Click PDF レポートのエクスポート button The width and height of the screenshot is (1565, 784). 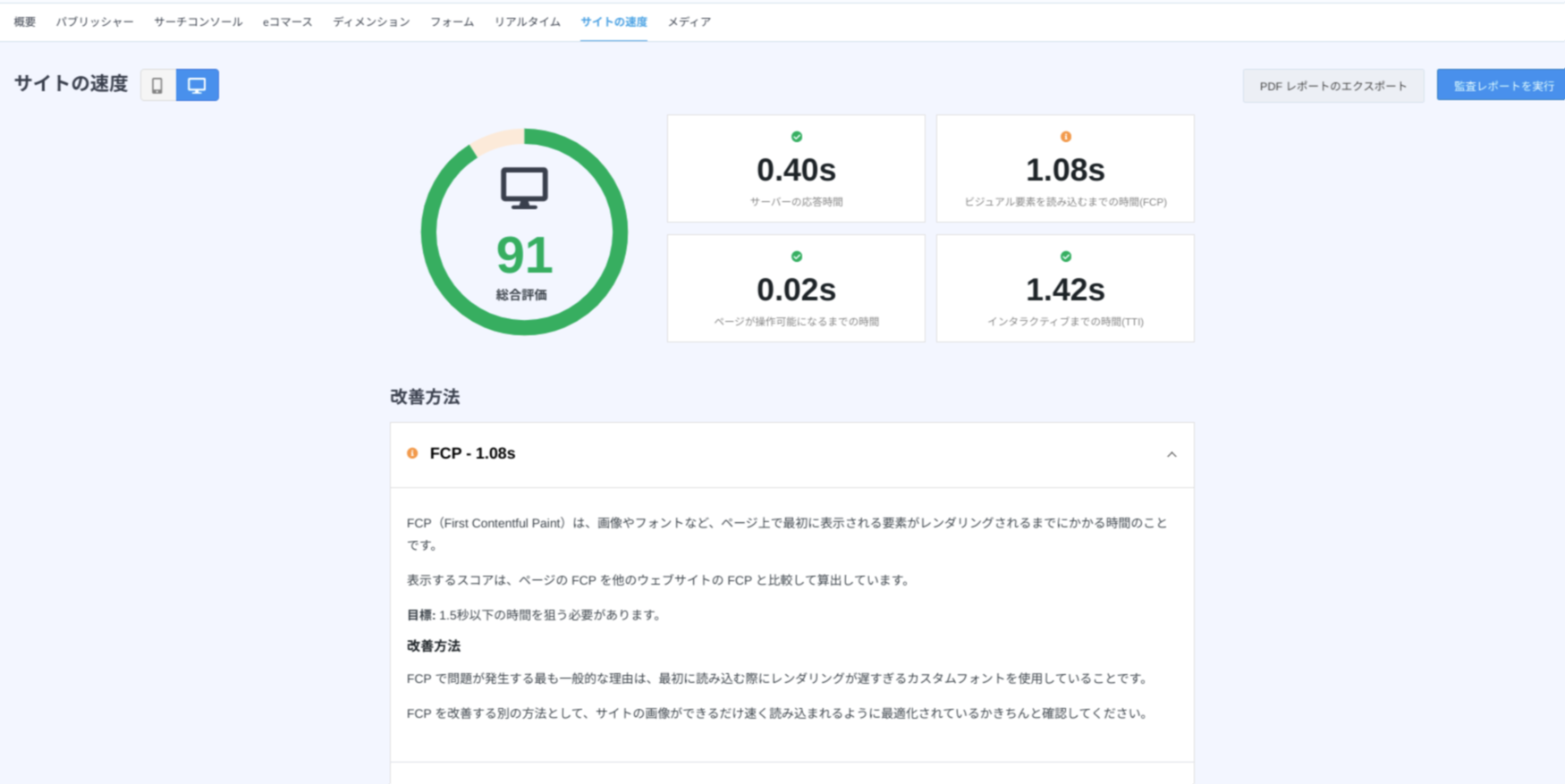tap(1333, 86)
